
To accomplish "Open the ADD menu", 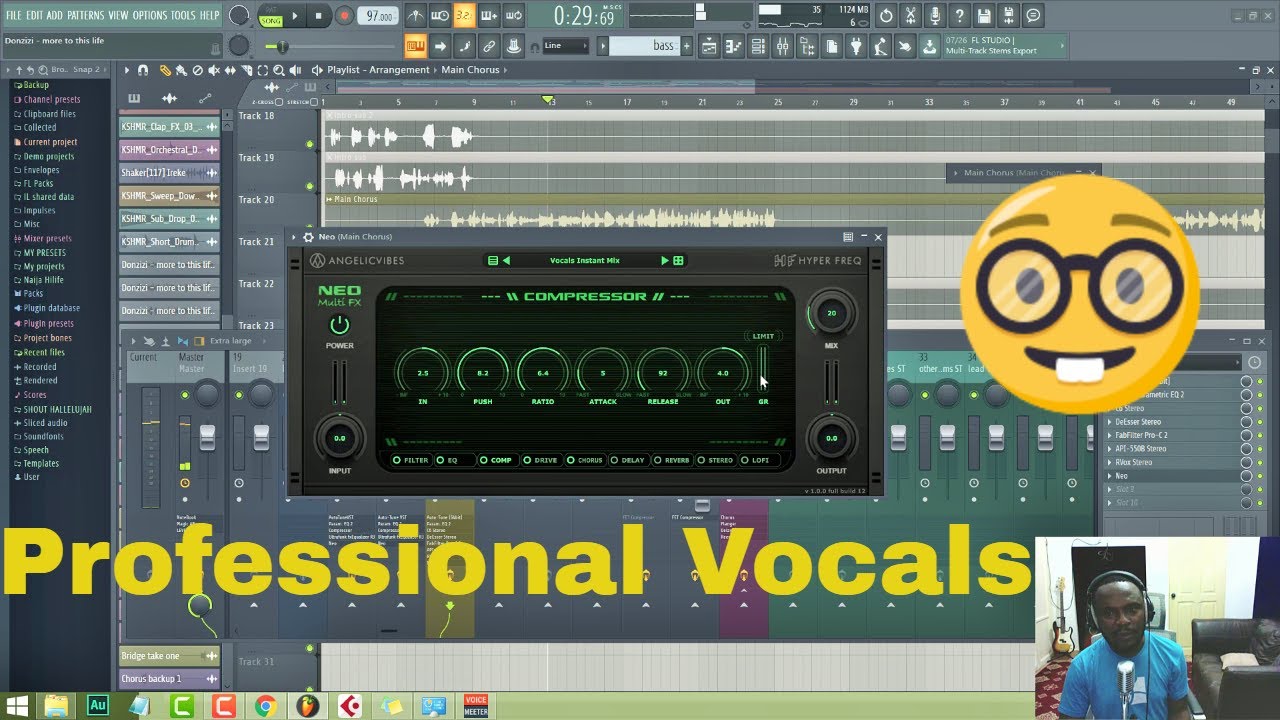I will pos(54,16).
